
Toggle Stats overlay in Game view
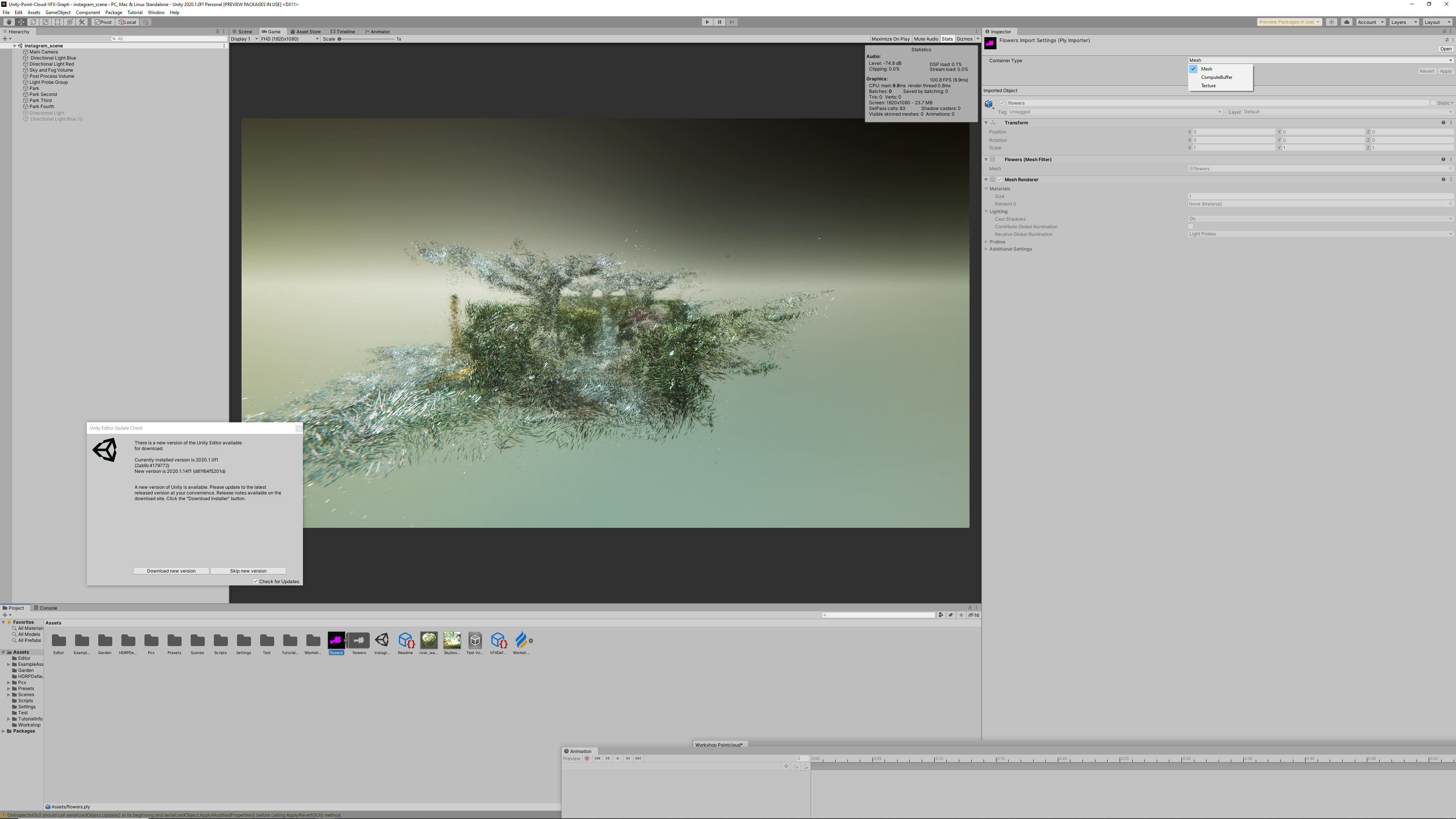click(947, 39)
